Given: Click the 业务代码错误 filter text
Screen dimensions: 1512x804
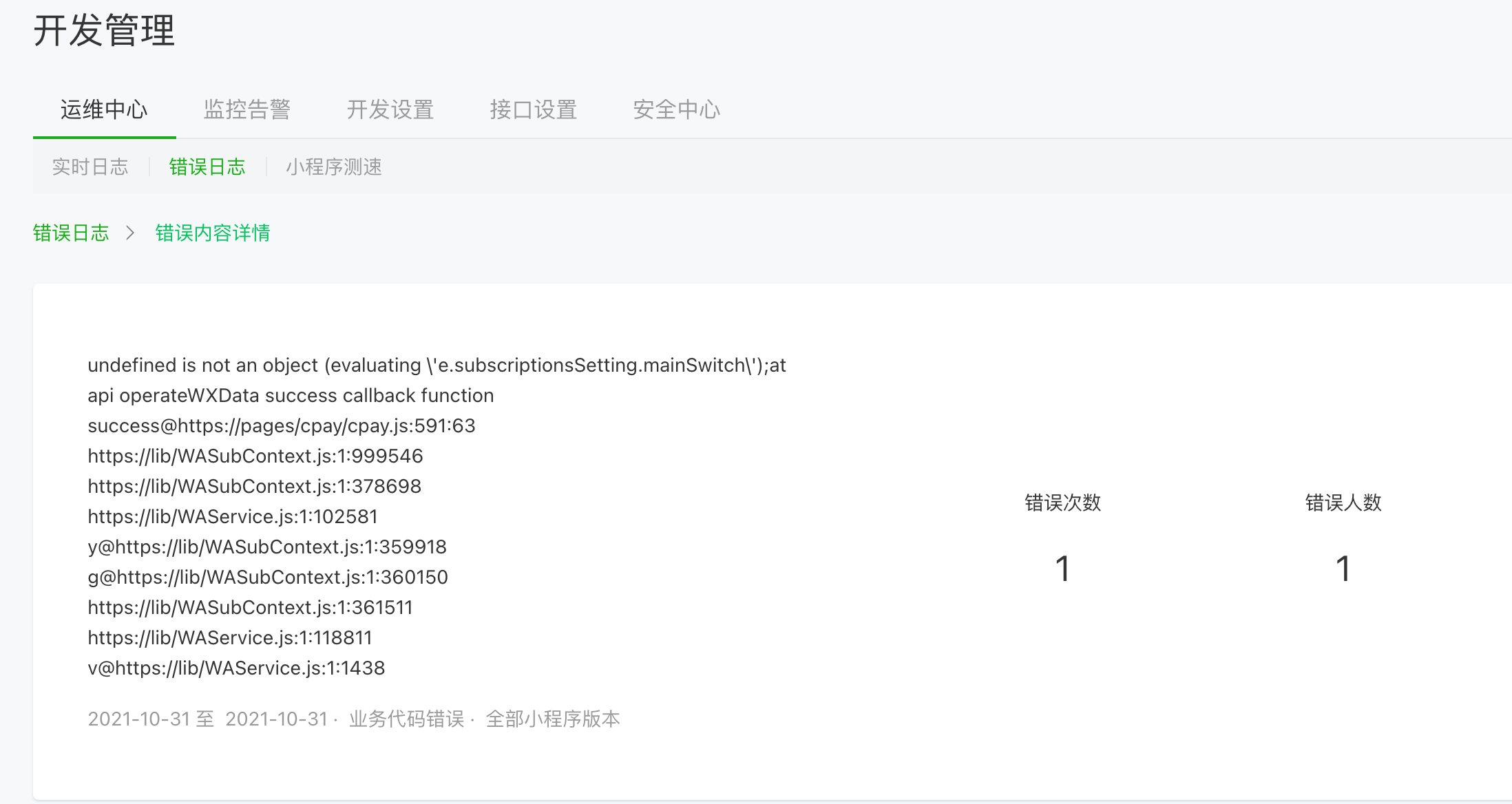Looking at the screenshot, I should tap(407, 719).
